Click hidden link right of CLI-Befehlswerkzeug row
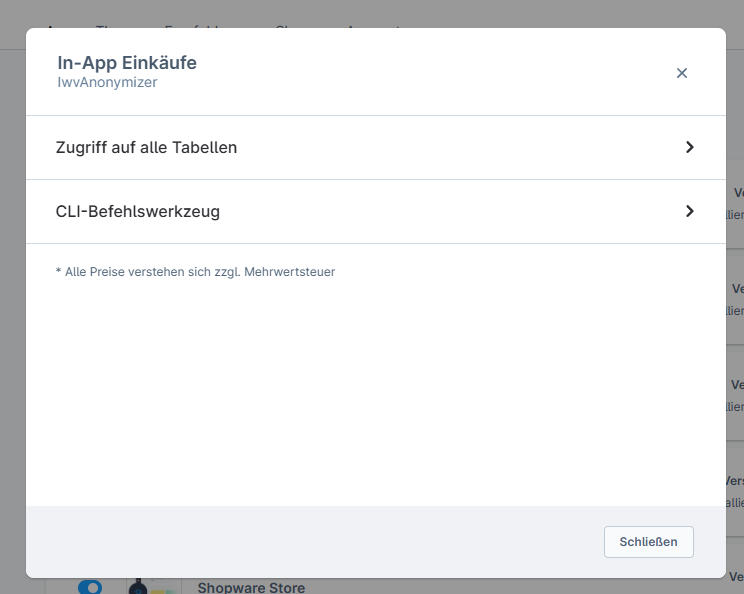Viewport: 744px width, 594px height. click(x=736, y=214)
